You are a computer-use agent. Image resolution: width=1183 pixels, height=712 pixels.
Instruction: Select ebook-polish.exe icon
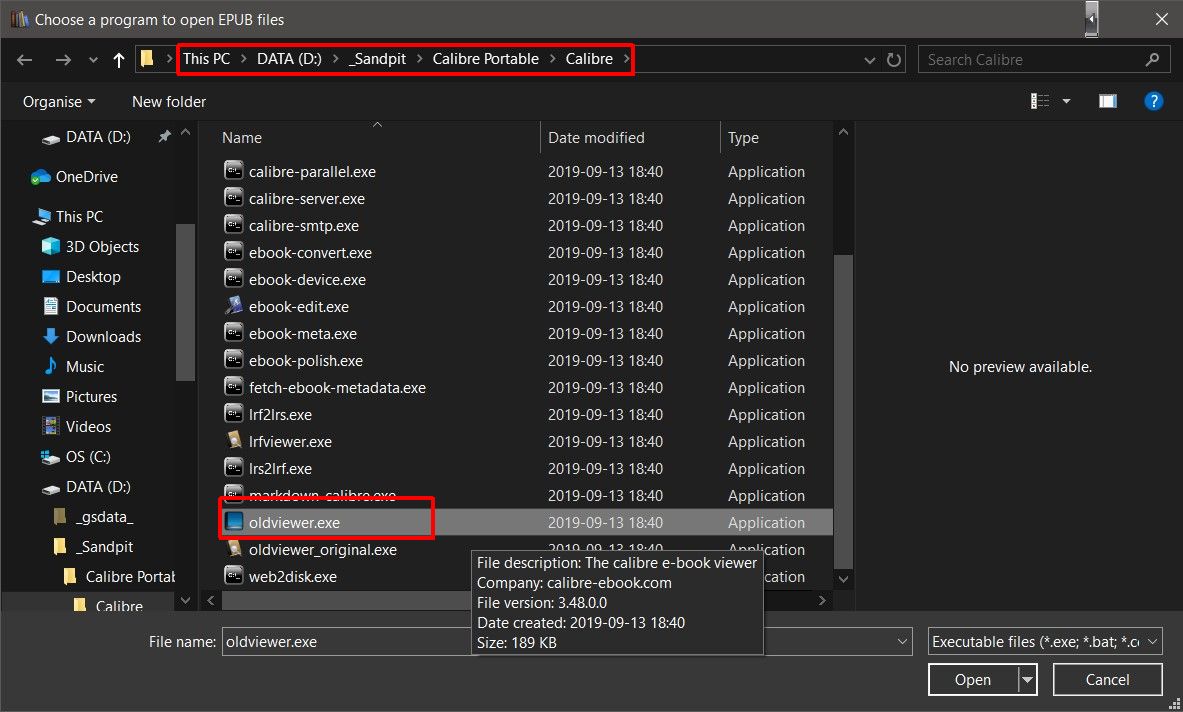(234, 360)
